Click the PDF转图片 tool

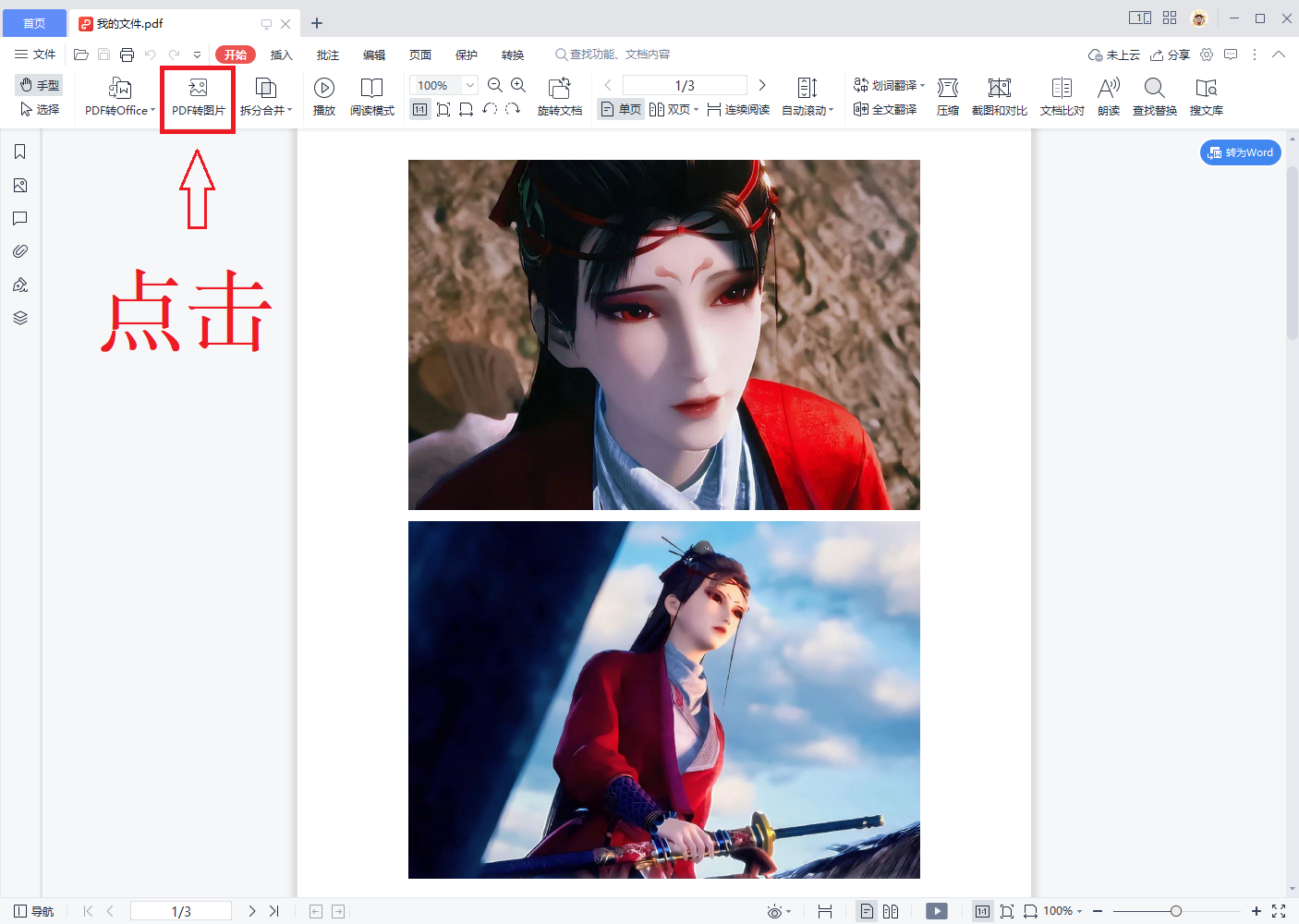[x=198, y=98]
